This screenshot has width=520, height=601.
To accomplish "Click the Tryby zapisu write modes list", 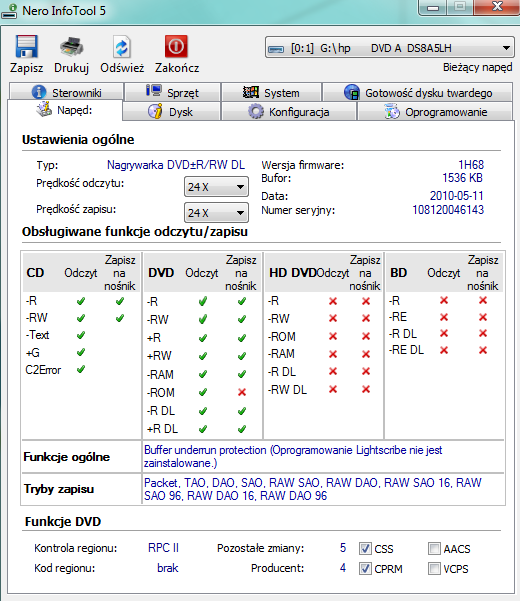I will pos(313,489).
